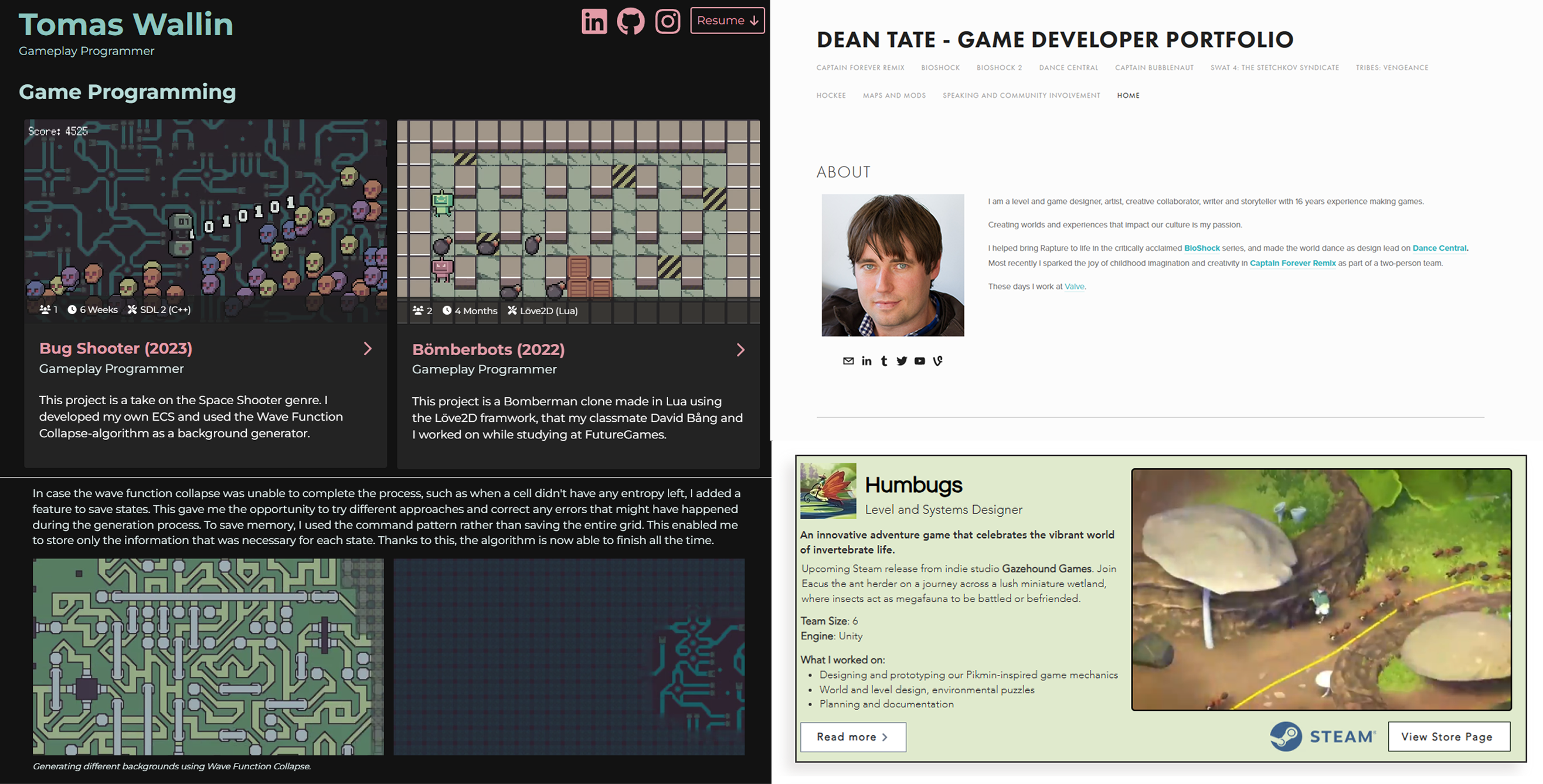Click the Vine icon under photo

937,361
